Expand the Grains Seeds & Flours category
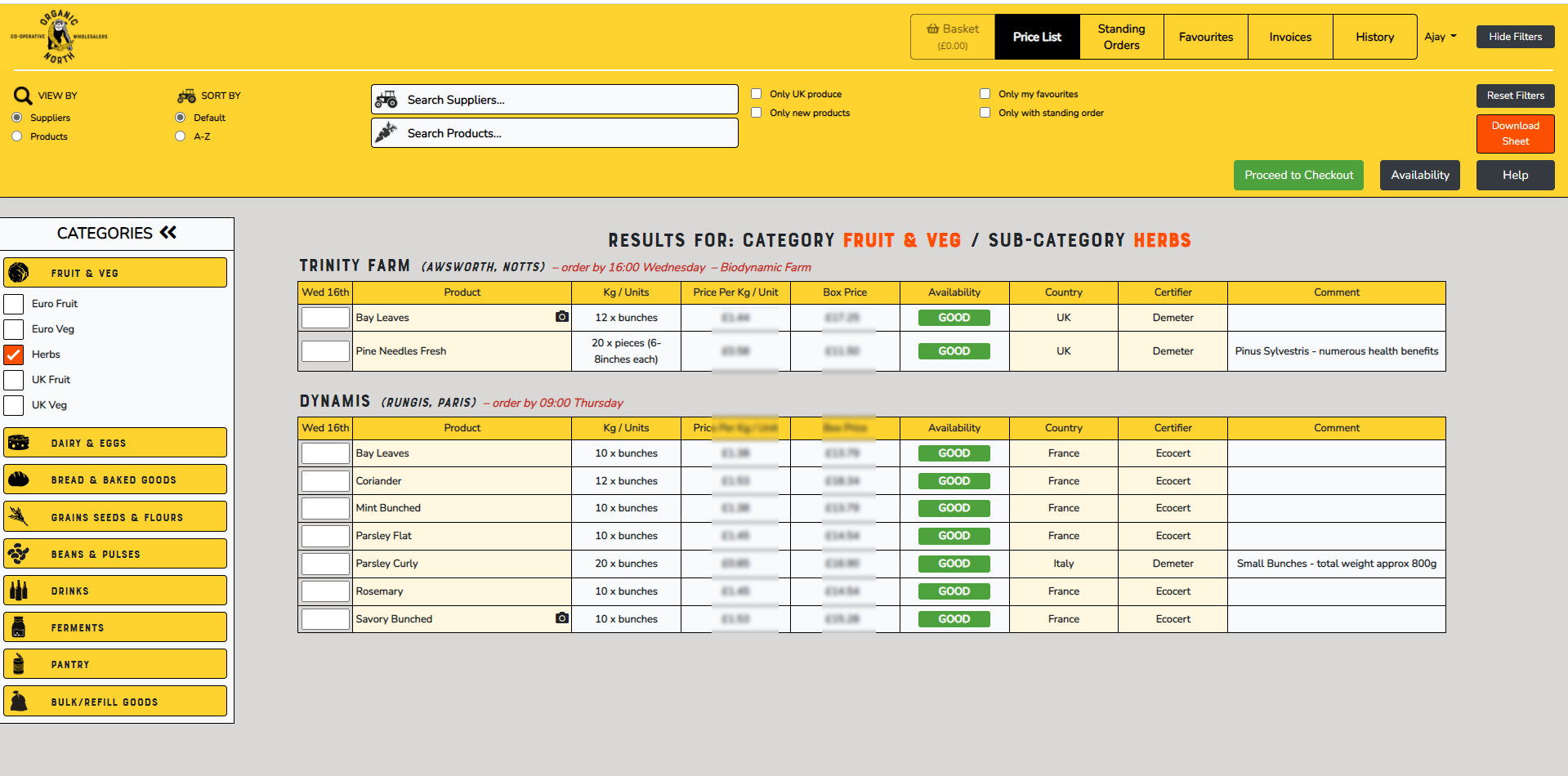Viewport: 1568px width, 776px height. tap(115, 517)
